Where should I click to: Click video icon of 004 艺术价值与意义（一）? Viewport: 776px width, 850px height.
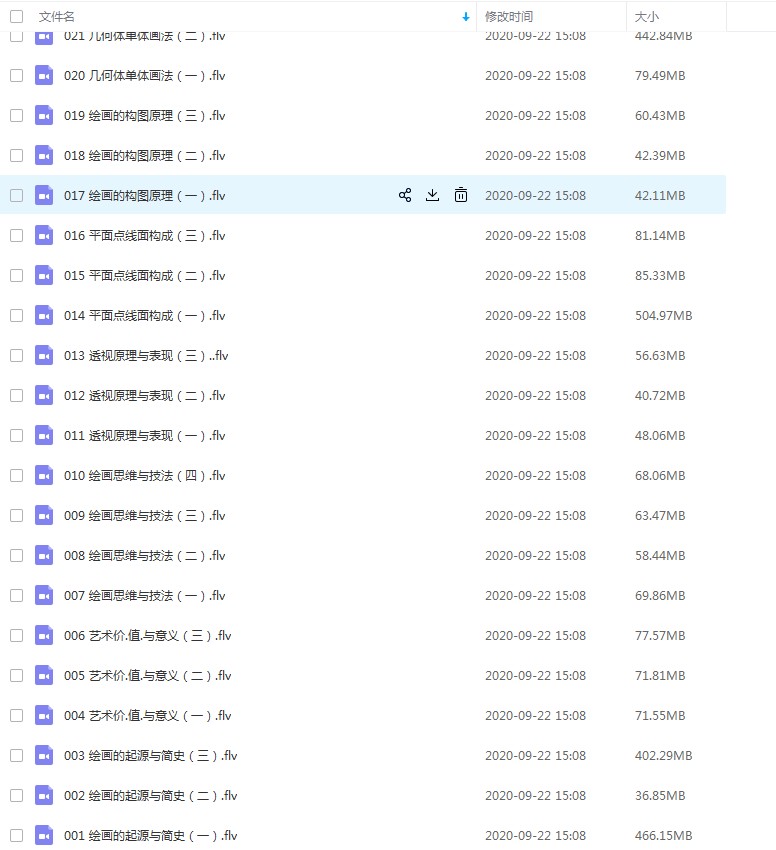[x=44, y=716]
